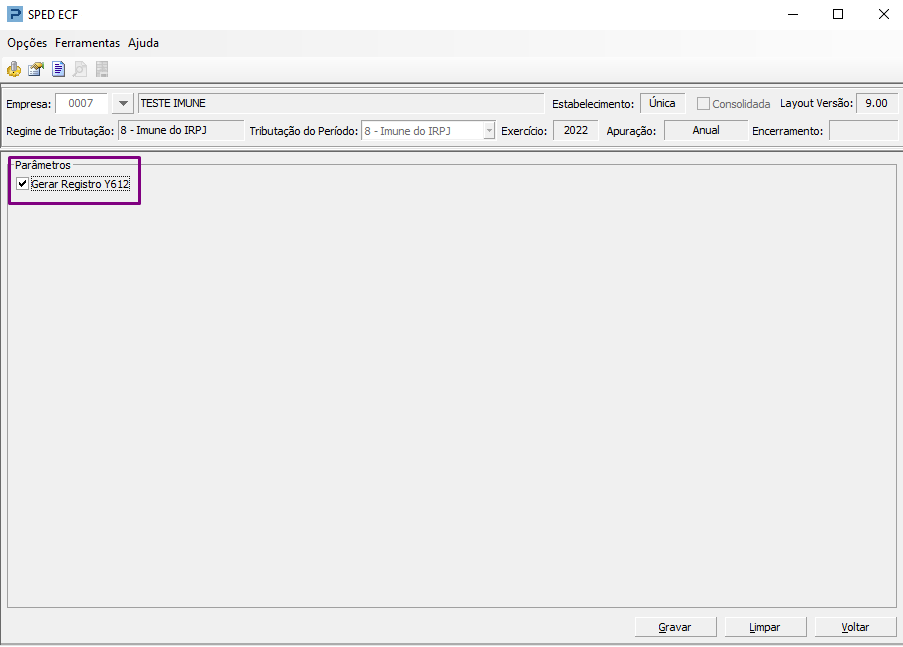Image resolution: width=903 pixels, height=647 pixels.
Task: Click the Layout Versão label
Action: point(816,104)
